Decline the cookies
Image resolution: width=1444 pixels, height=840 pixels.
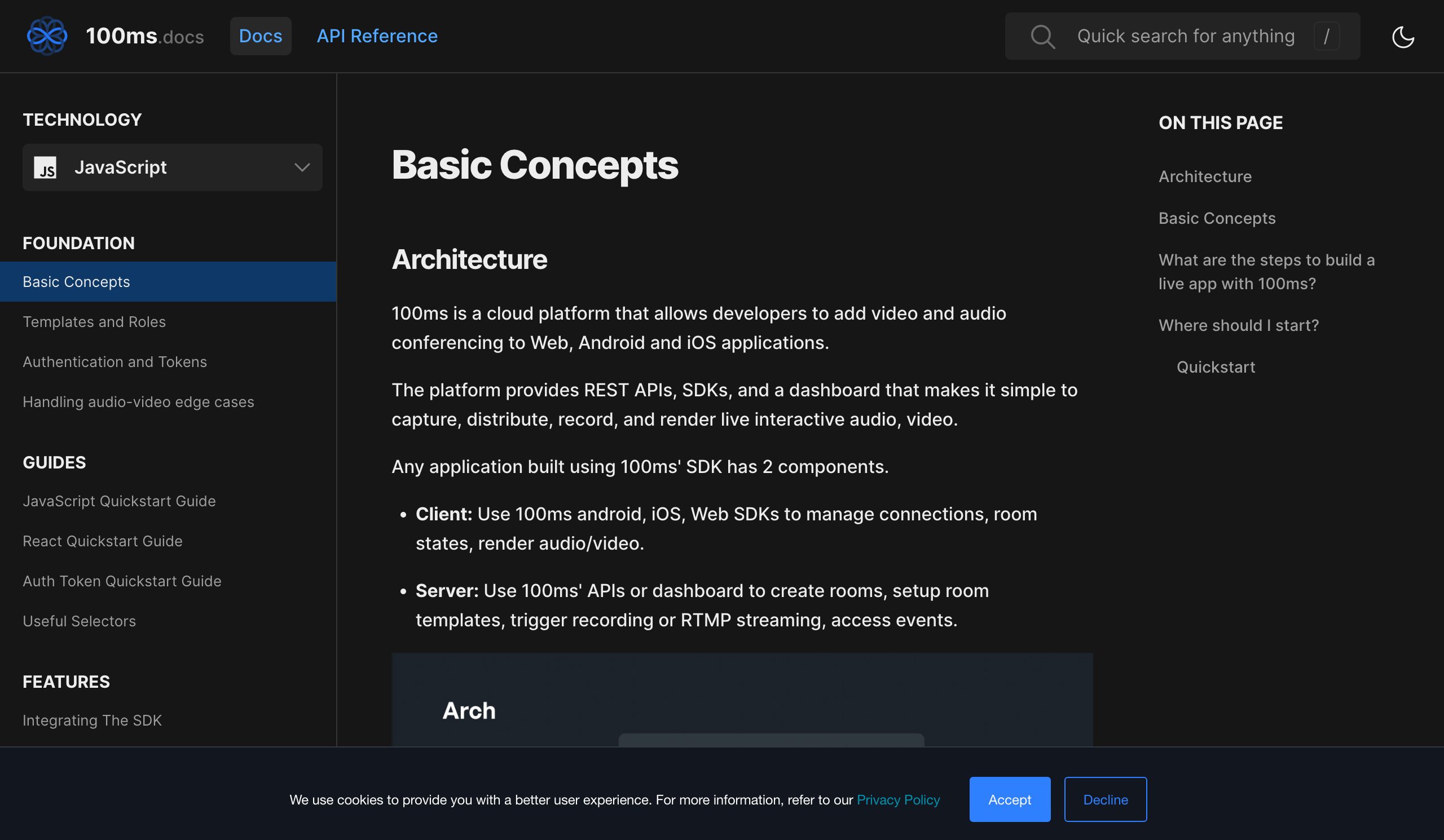tap(1105, 799)
